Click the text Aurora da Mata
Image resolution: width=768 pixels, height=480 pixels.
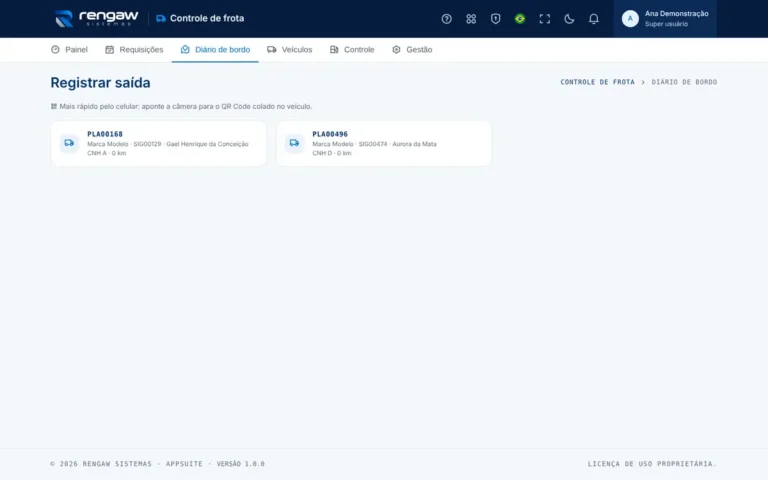[414, 144]
